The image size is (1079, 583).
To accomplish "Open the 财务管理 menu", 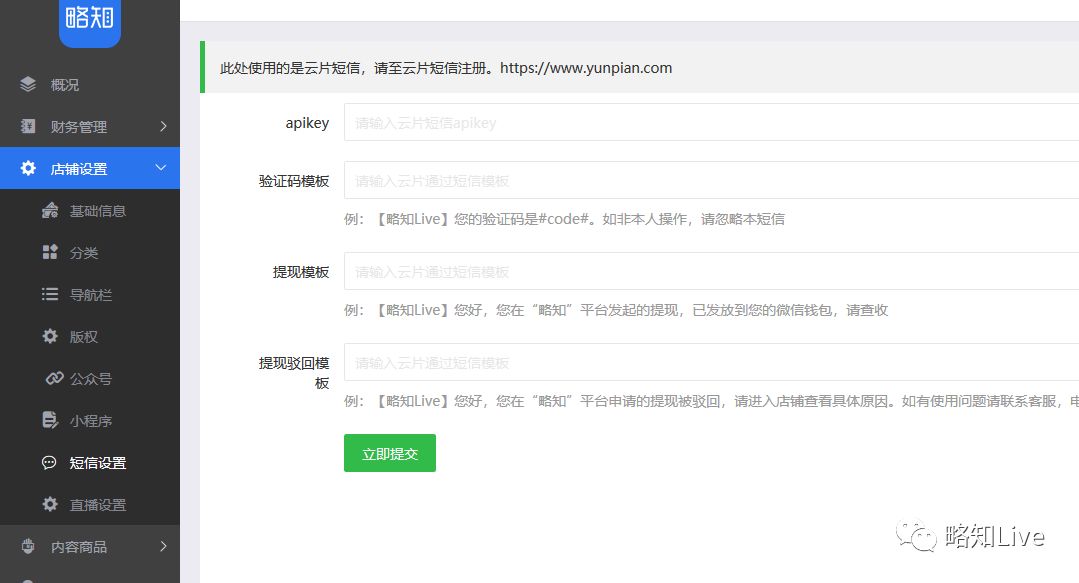I will [89, 126].
